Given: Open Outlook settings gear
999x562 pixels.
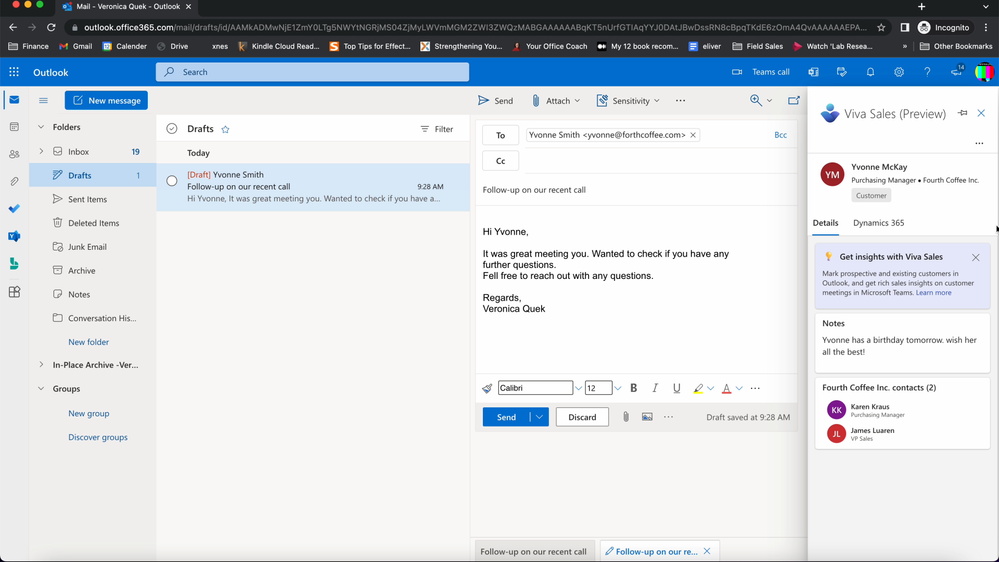Looking at the screenshot, I should coord(898,72).
